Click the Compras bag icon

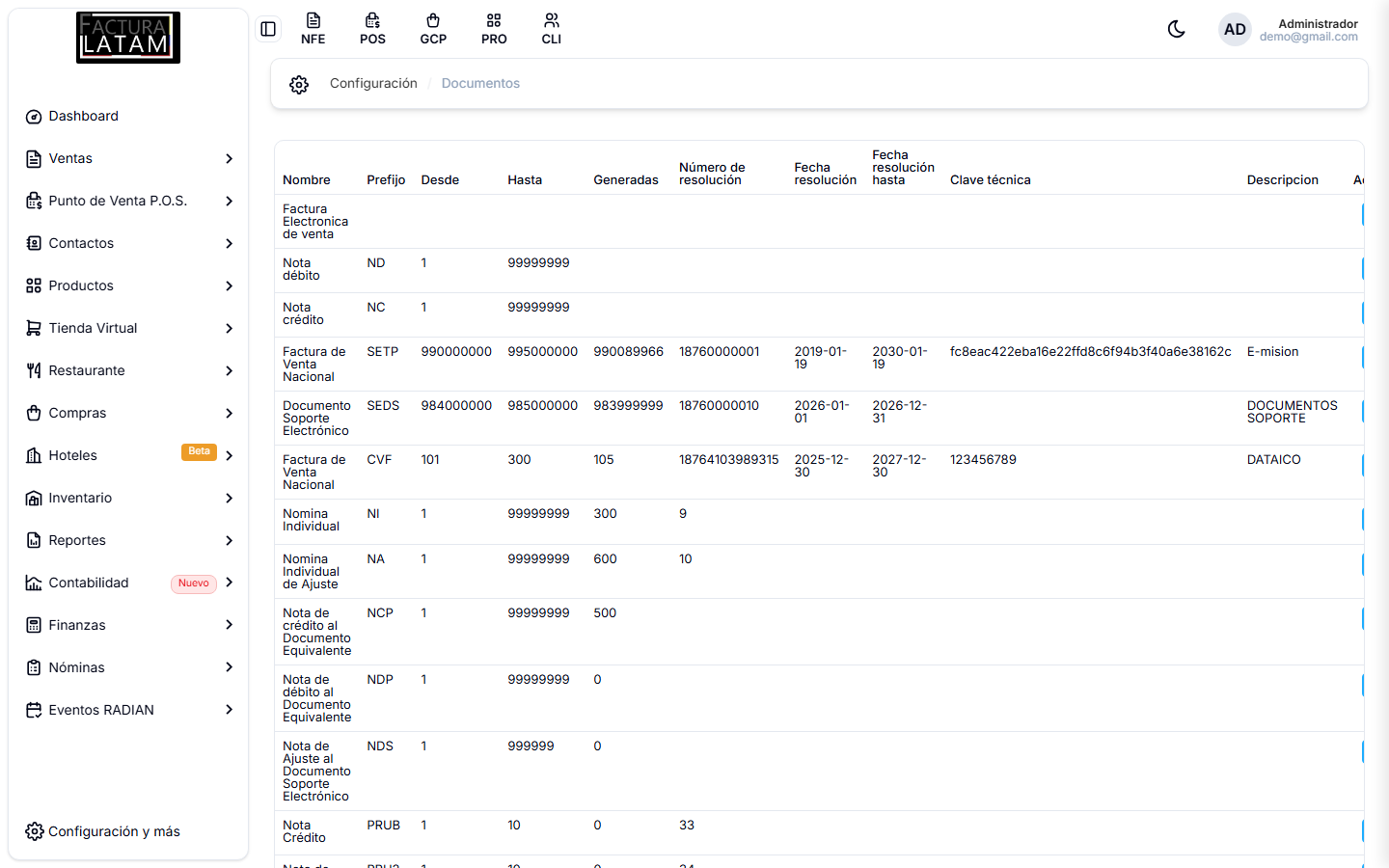click(x=34, y=414)
